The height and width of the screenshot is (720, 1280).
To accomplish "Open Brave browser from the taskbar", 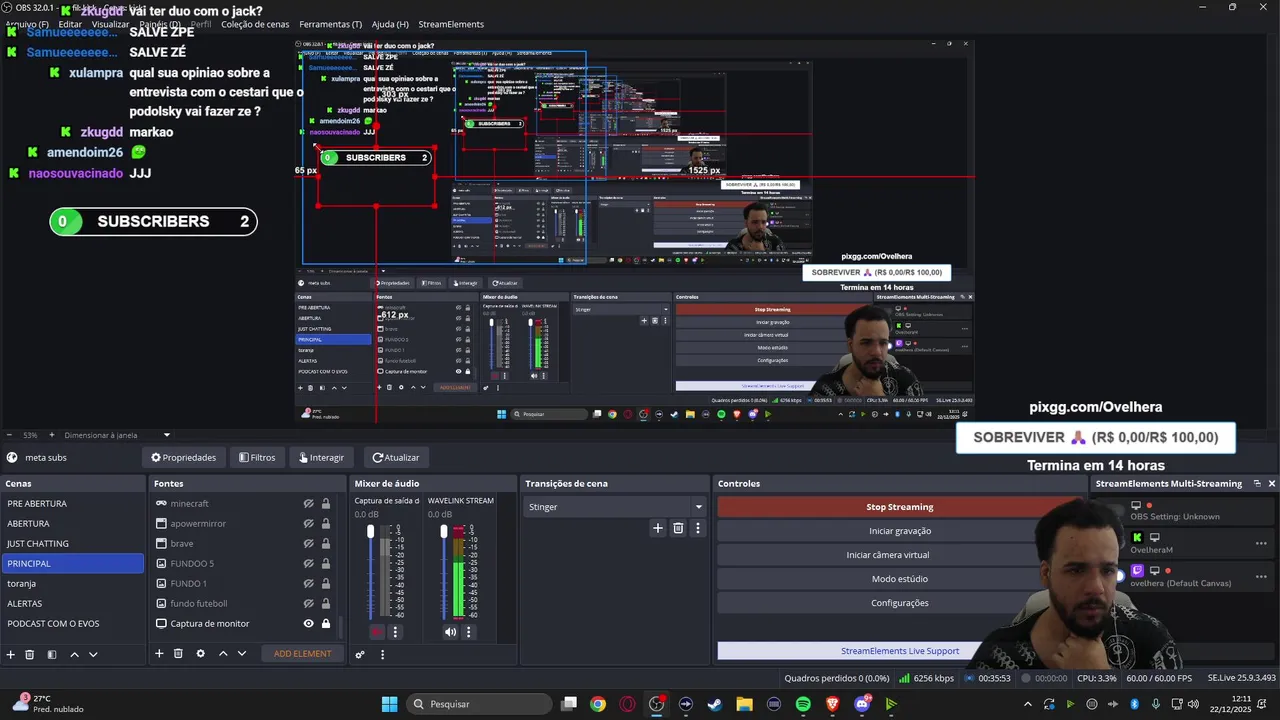I will tap(832, 704).
